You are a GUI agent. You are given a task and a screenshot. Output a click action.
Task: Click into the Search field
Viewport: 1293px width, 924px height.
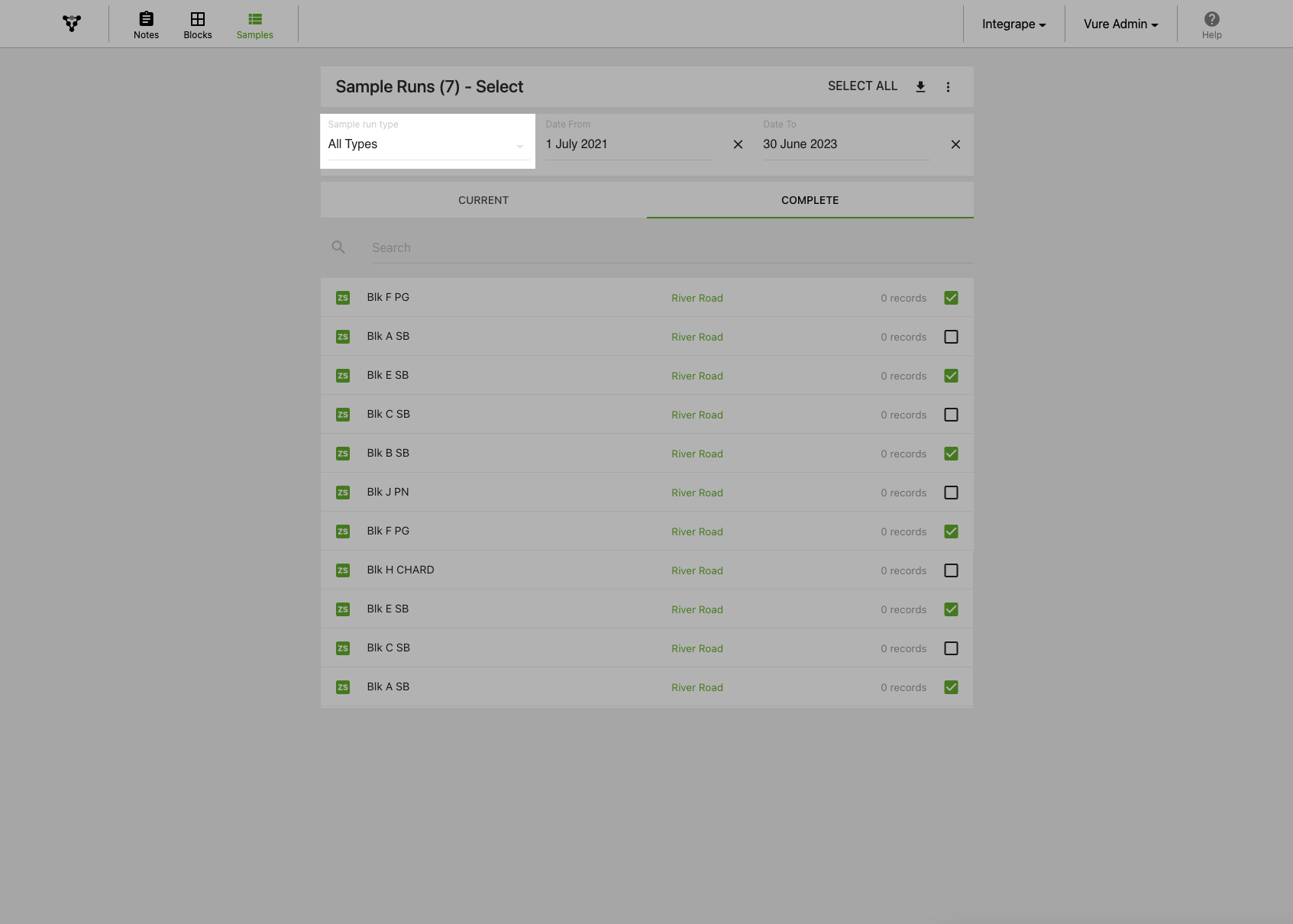tap(672, 247)
